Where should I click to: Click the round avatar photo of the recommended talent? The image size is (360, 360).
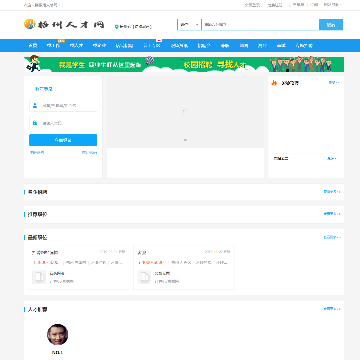click(x=57, y=334)
